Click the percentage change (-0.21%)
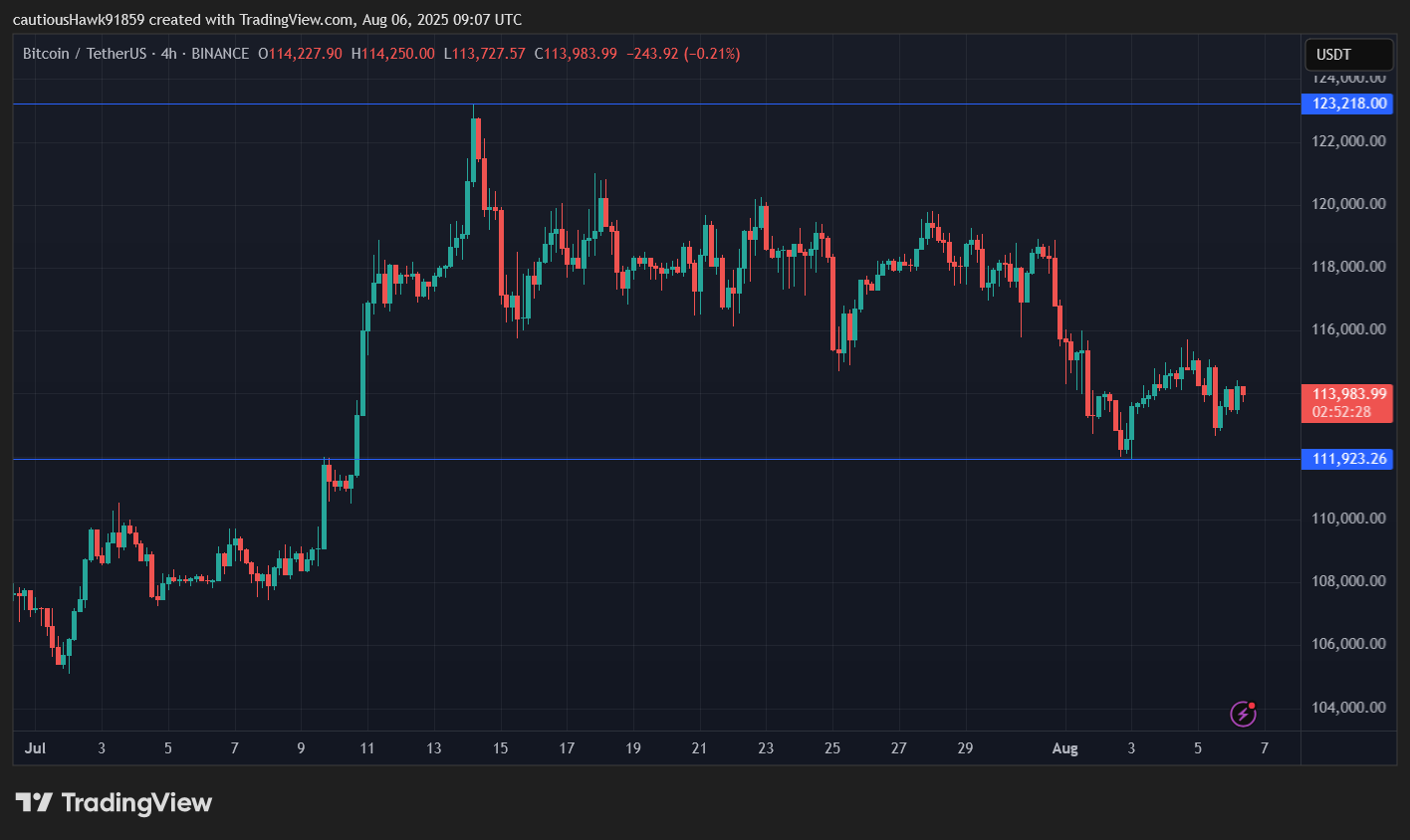The height and width of the screenshot is (840, 1410). click(714, 53)
